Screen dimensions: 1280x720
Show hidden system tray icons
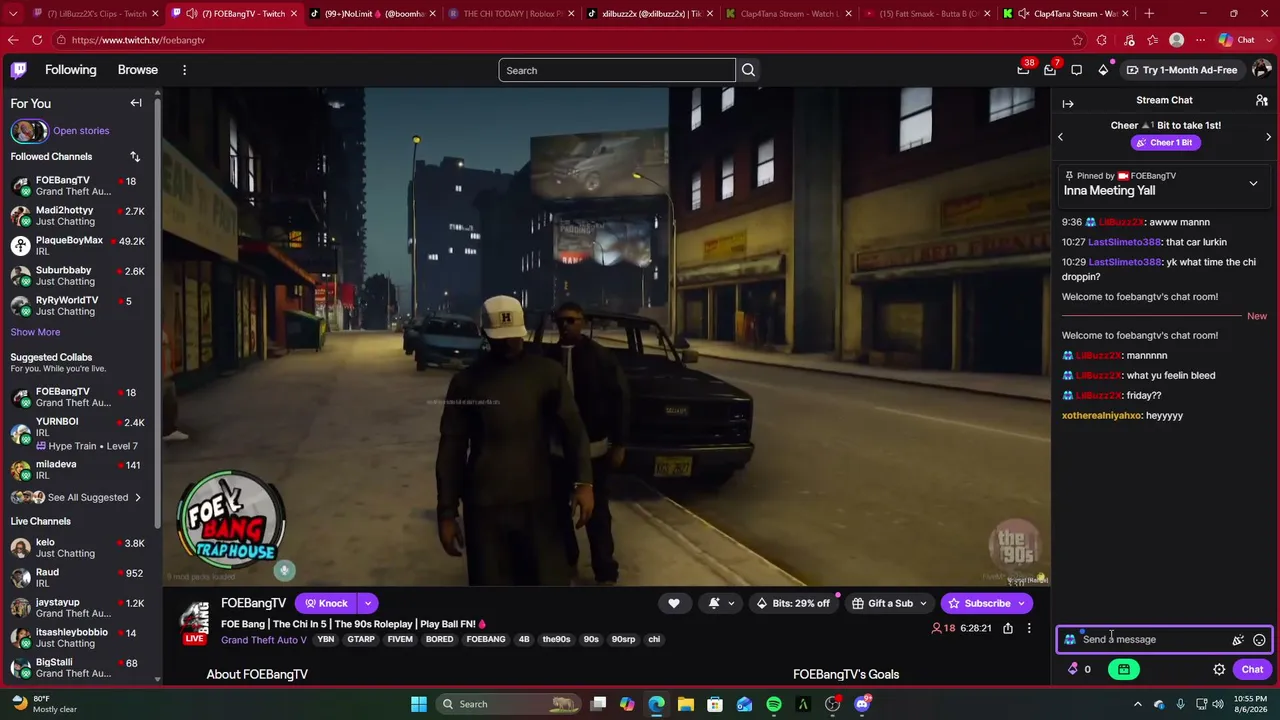click(1137, 704)
